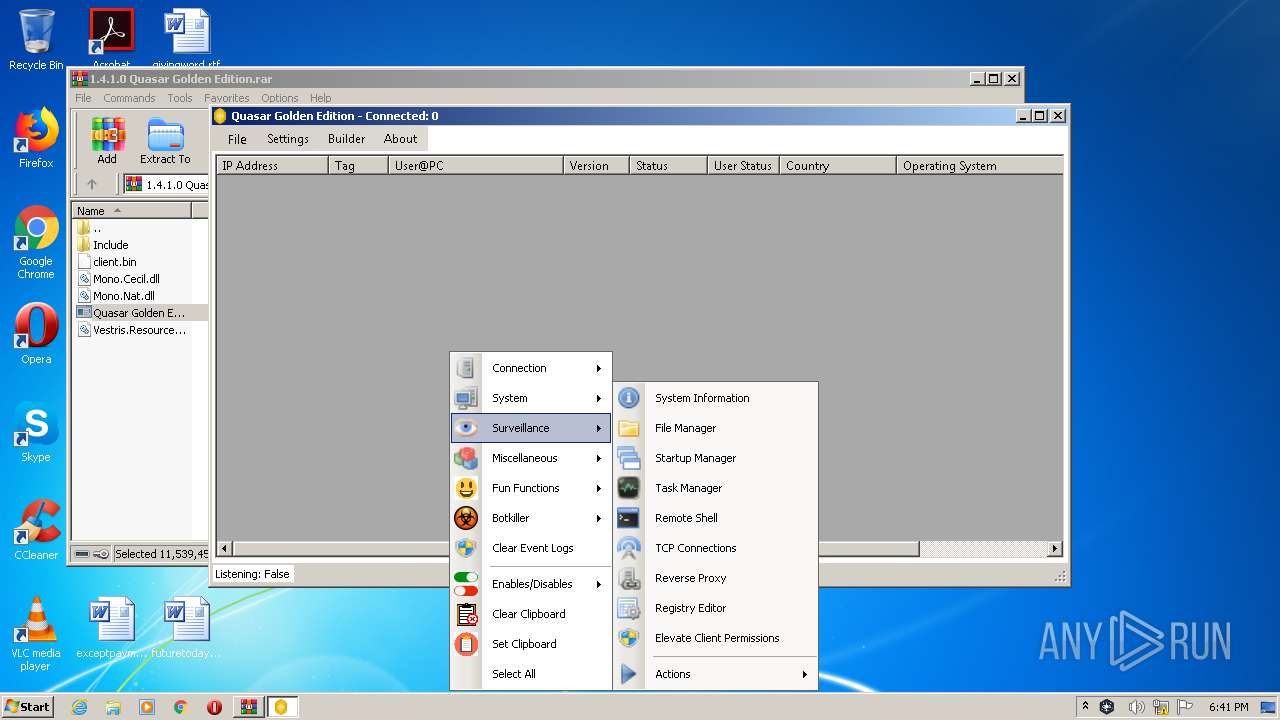Sort by IP Address column header
This screenshot has width=1280, height=720.
tap(272, 166)
